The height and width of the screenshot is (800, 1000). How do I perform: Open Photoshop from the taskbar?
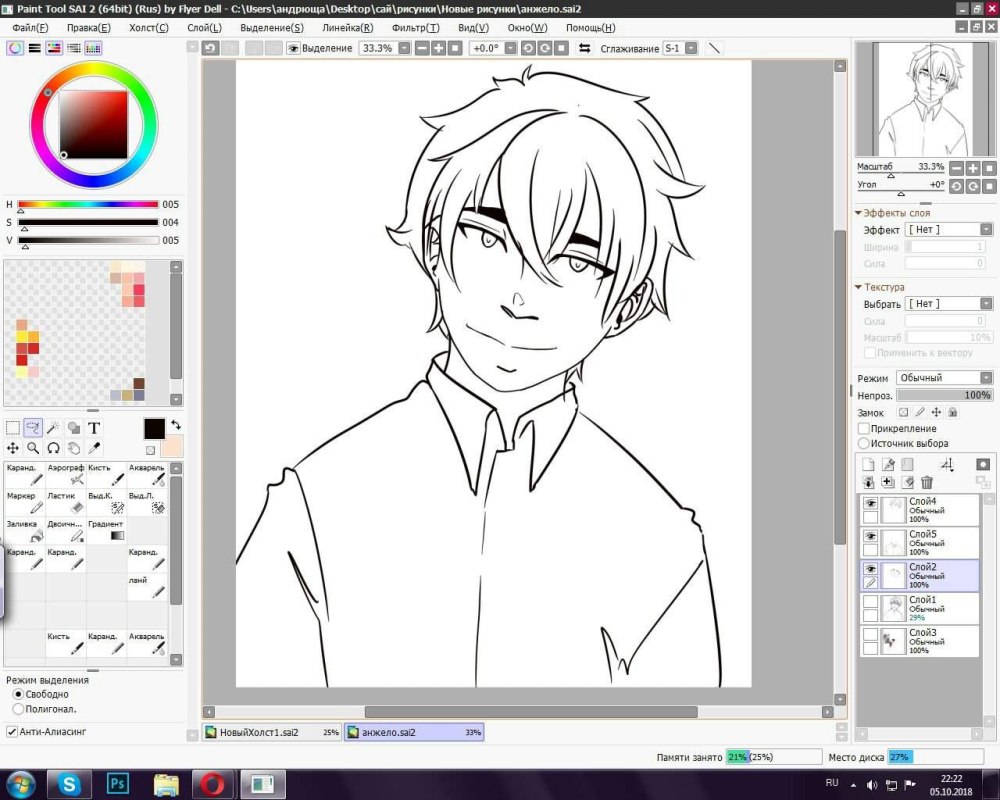click(x=117, y=783)
